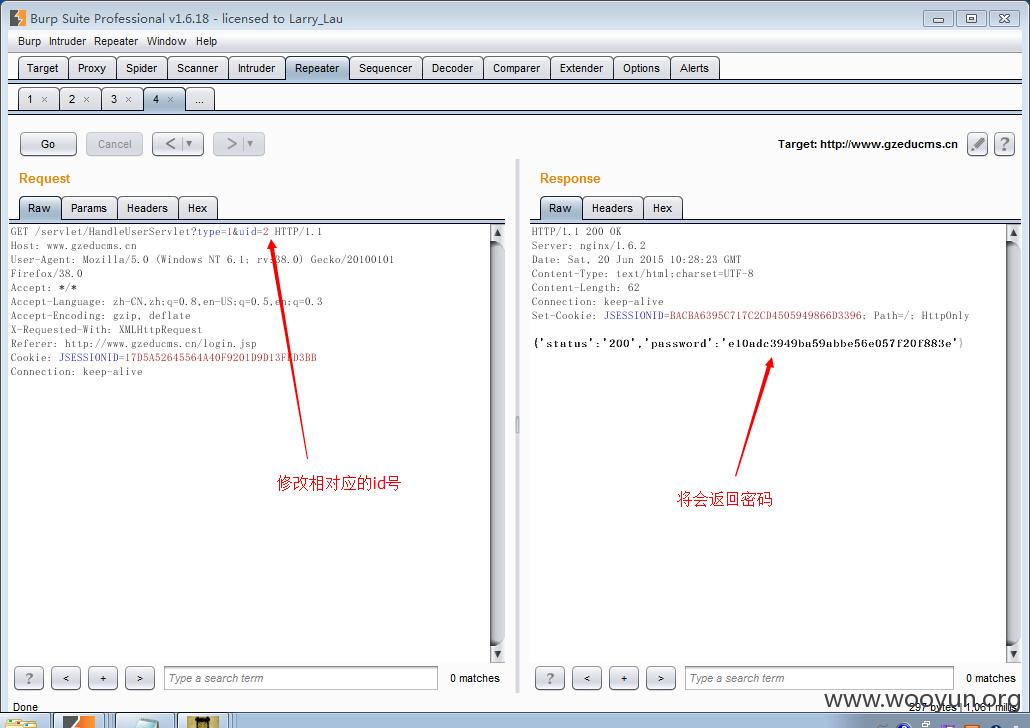Switch to the Comparer tab
This screenshot has height=728, width=1030.
click(x=516, y=68)
